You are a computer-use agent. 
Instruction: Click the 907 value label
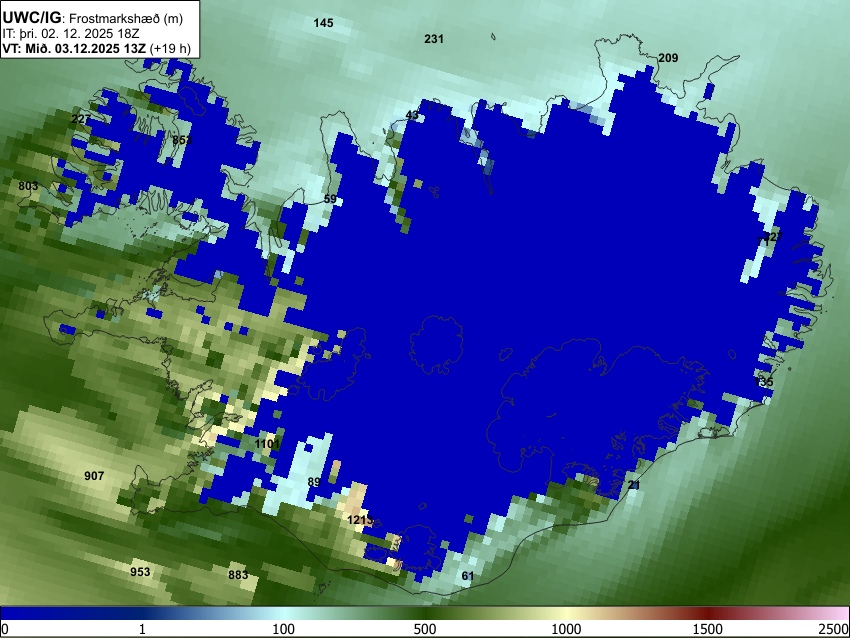pyautogui.click(x=94, y=476)
